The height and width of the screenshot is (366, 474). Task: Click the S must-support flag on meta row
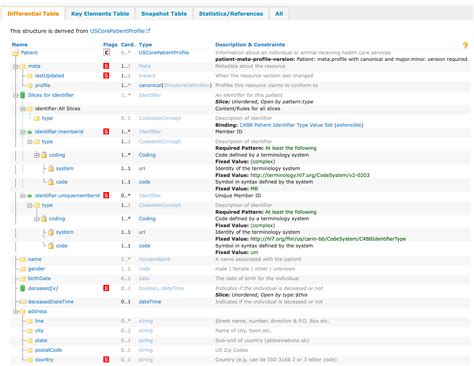106,66
